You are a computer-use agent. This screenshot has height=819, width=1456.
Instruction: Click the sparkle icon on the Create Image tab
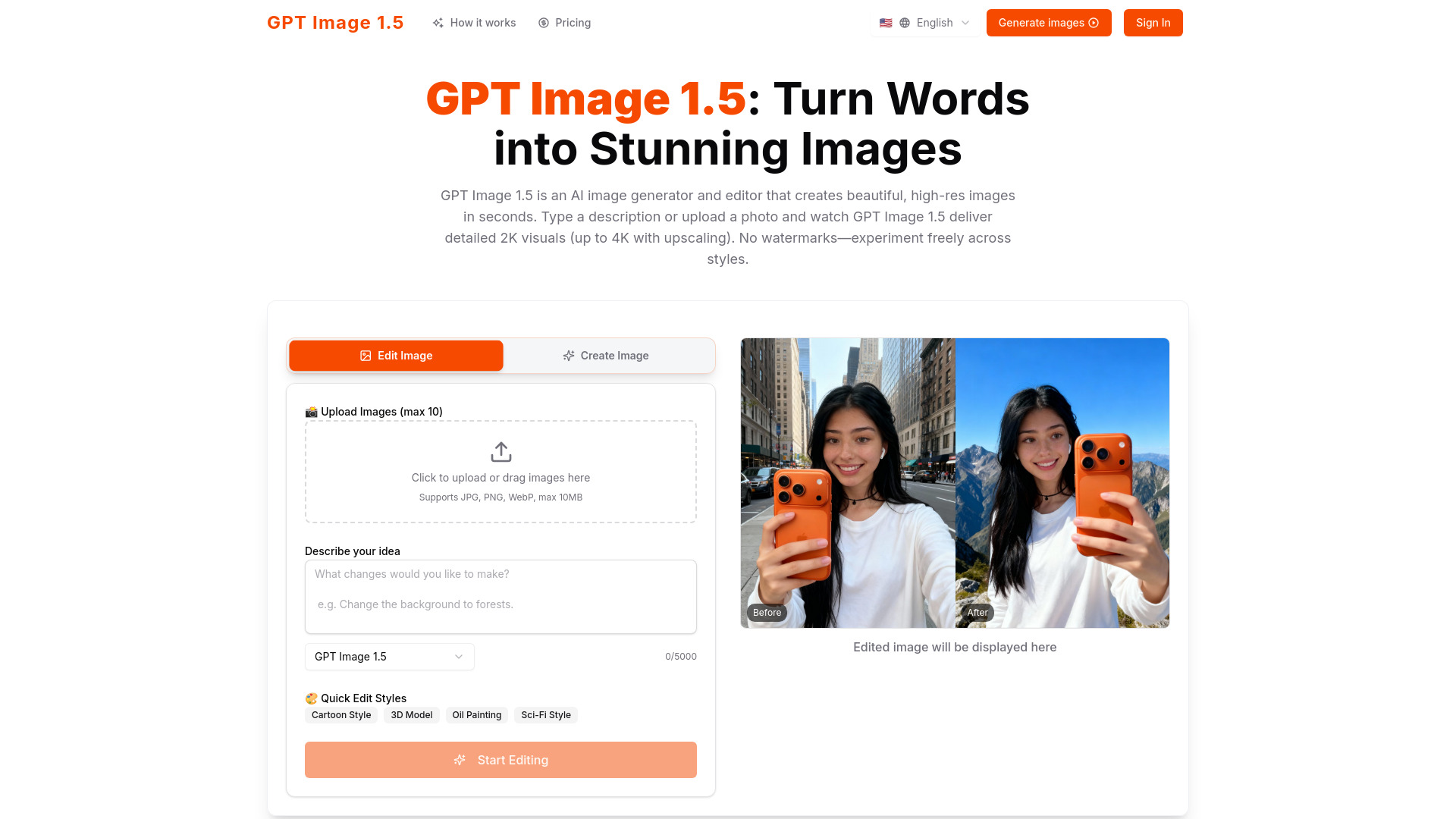coord(568,355)
